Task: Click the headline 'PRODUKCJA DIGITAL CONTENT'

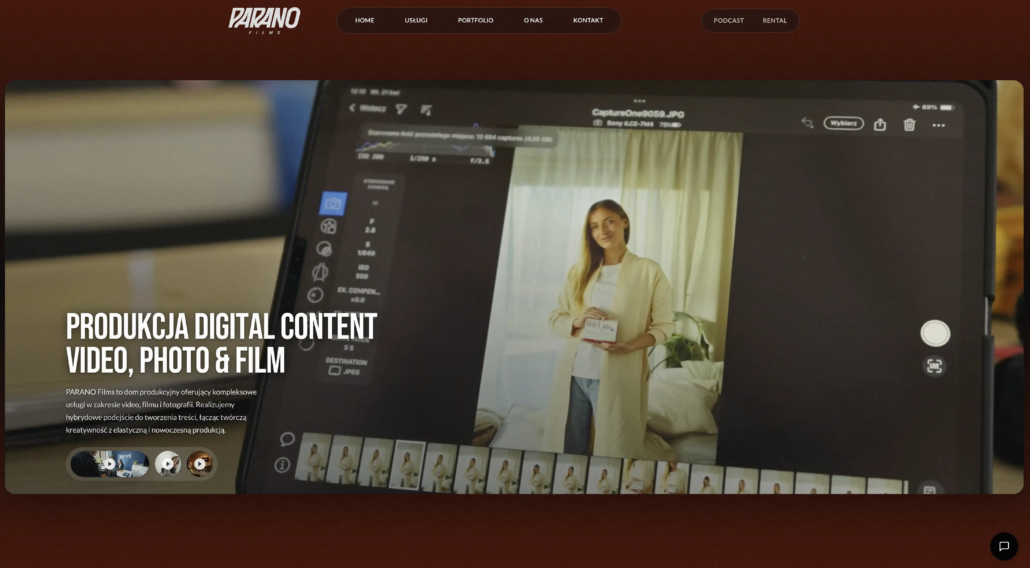Action: coord(221,326)
